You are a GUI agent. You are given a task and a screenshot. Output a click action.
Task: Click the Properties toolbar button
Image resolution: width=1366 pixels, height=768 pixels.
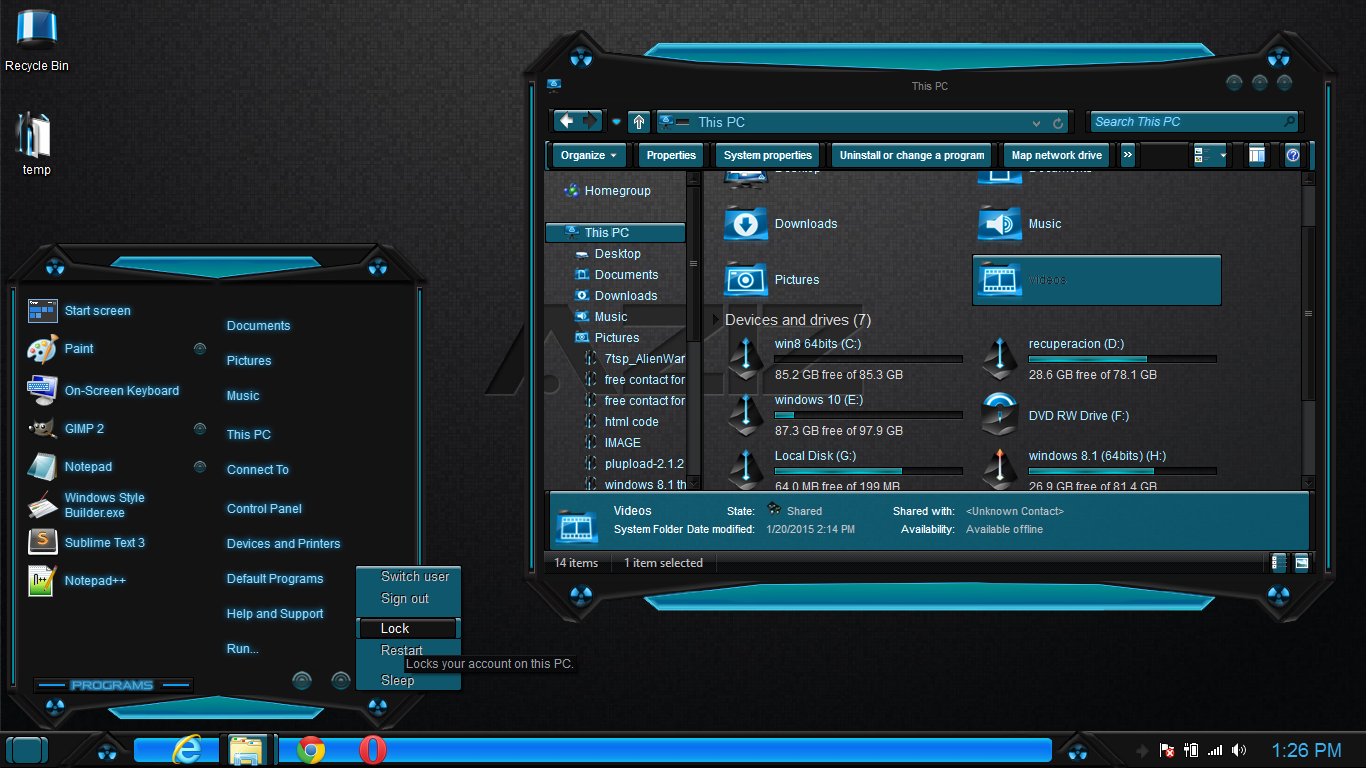click(671, 155)
